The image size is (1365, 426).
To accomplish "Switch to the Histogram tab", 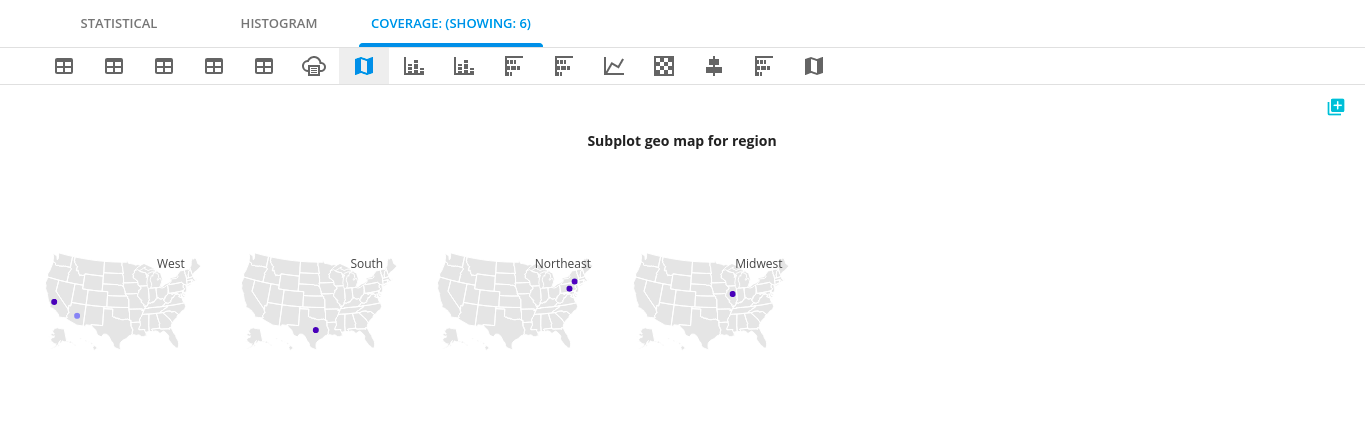I will coord(279,23).
